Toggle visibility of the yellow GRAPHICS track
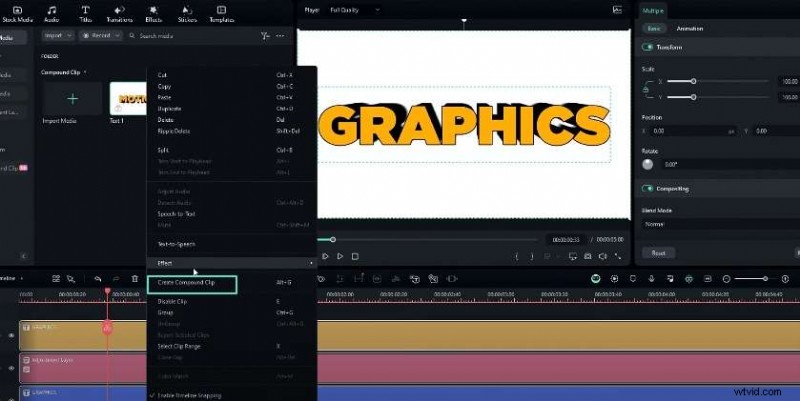Image resolution: width=800 pixels, height=401 pixels. 11,335
